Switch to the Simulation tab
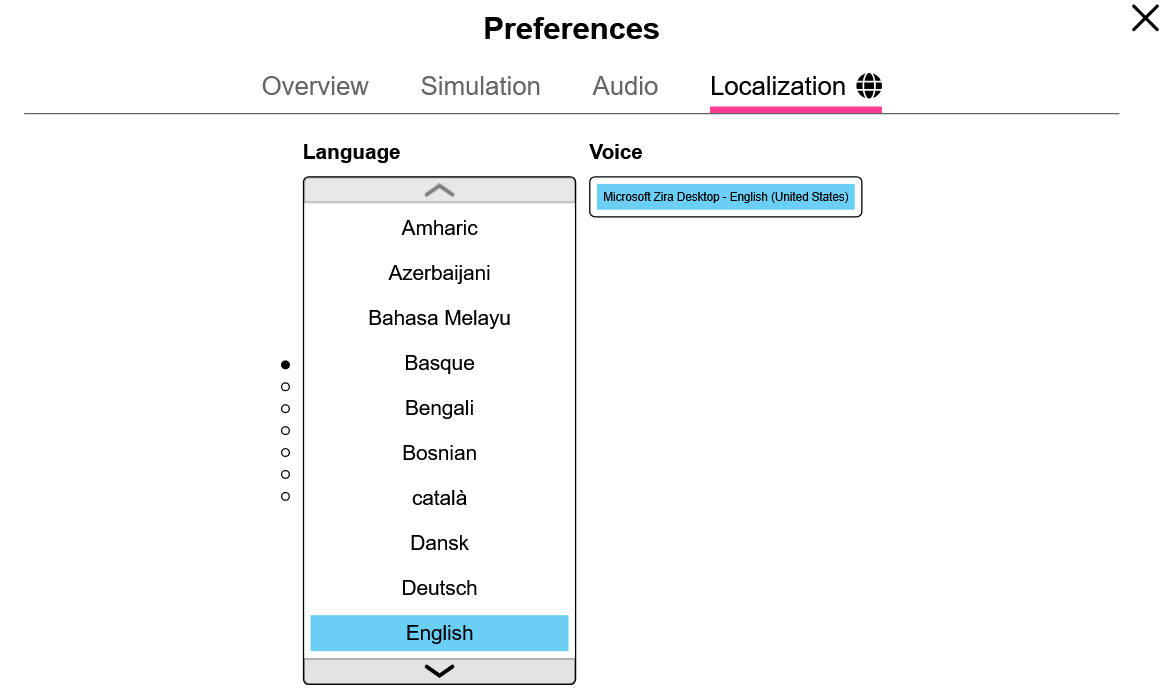Screen dimensions: 1166x690 point(480,86)
